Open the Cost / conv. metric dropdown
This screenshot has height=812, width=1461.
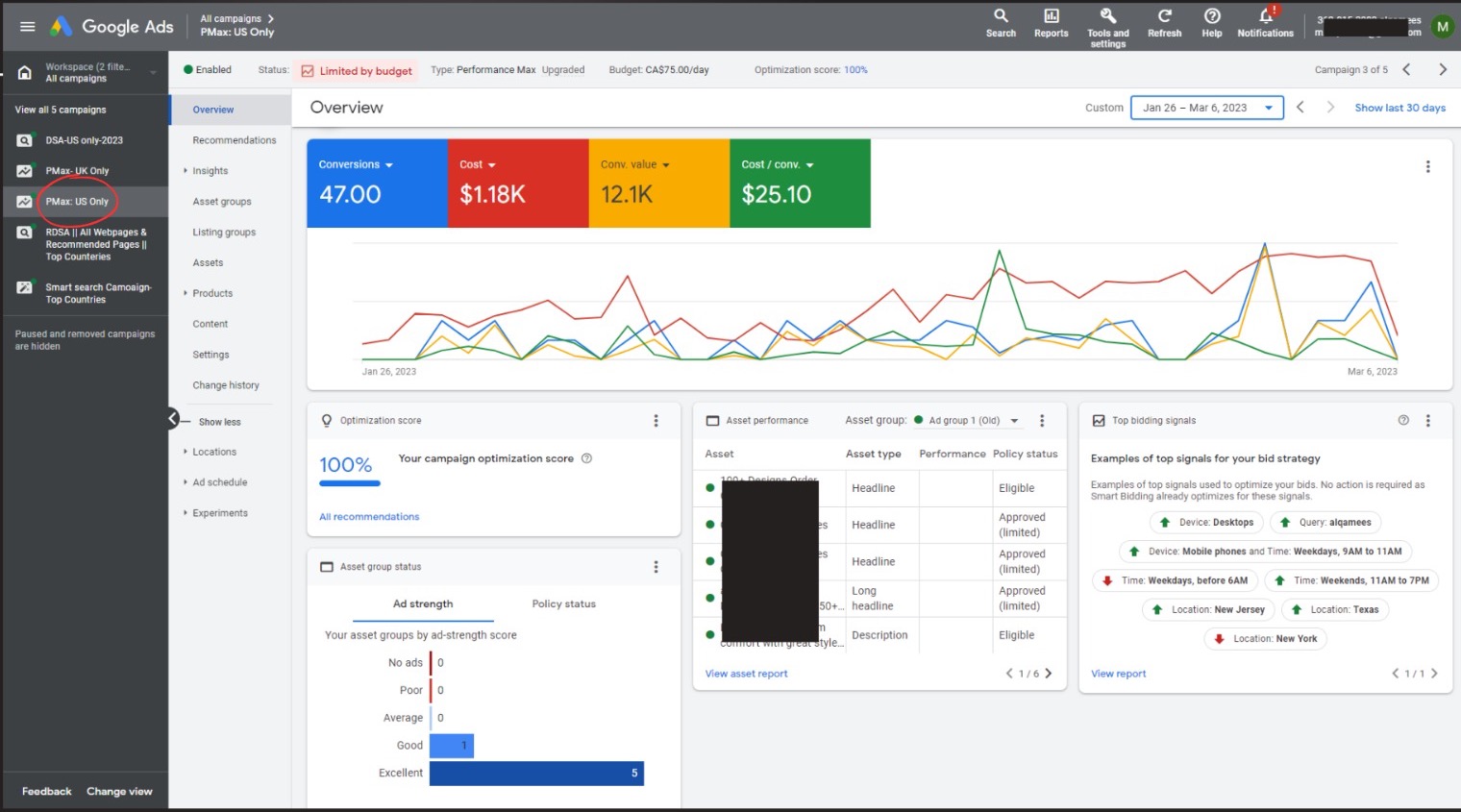pos(778,164)
